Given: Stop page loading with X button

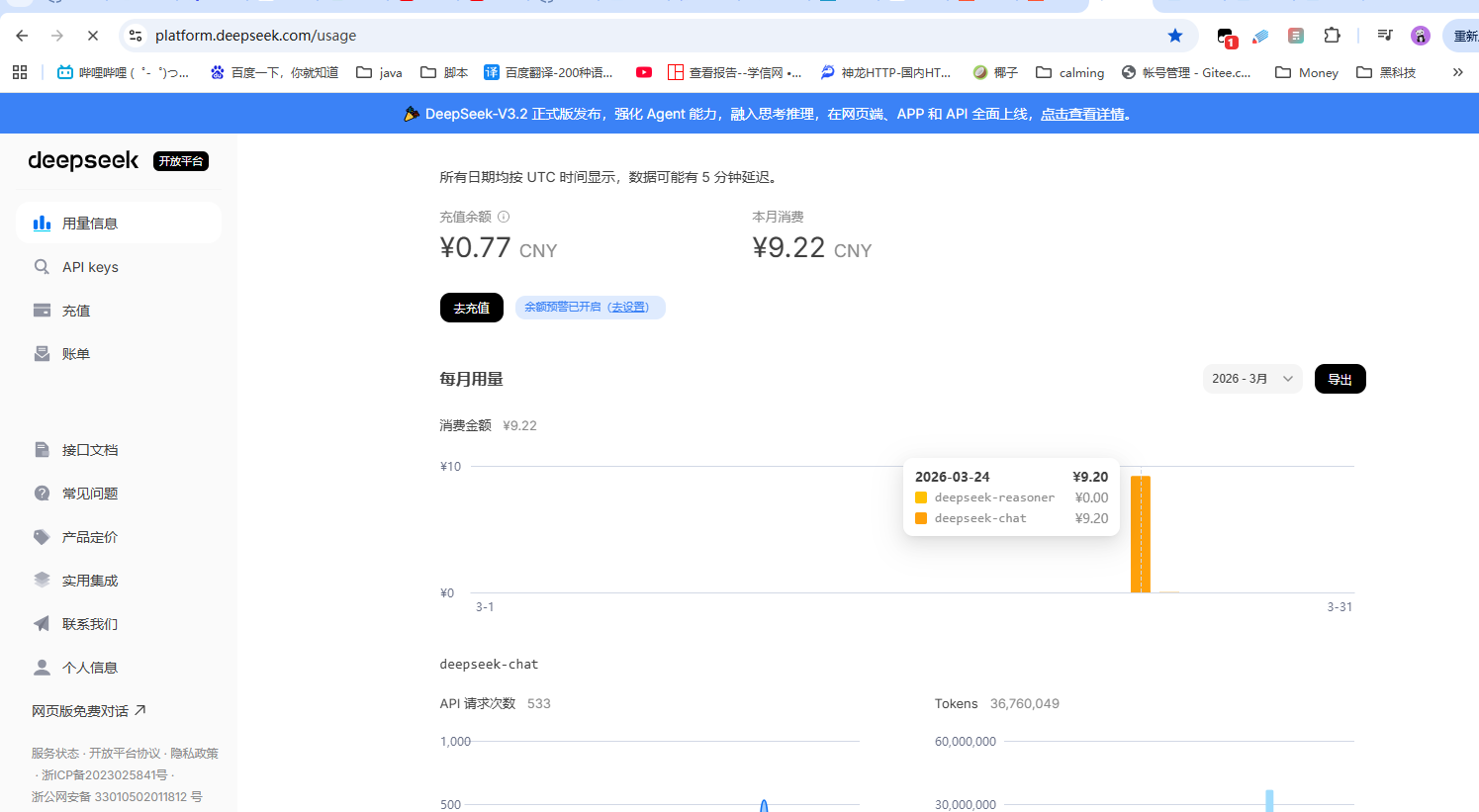Looking at the screenshot, I should (93, 36).
